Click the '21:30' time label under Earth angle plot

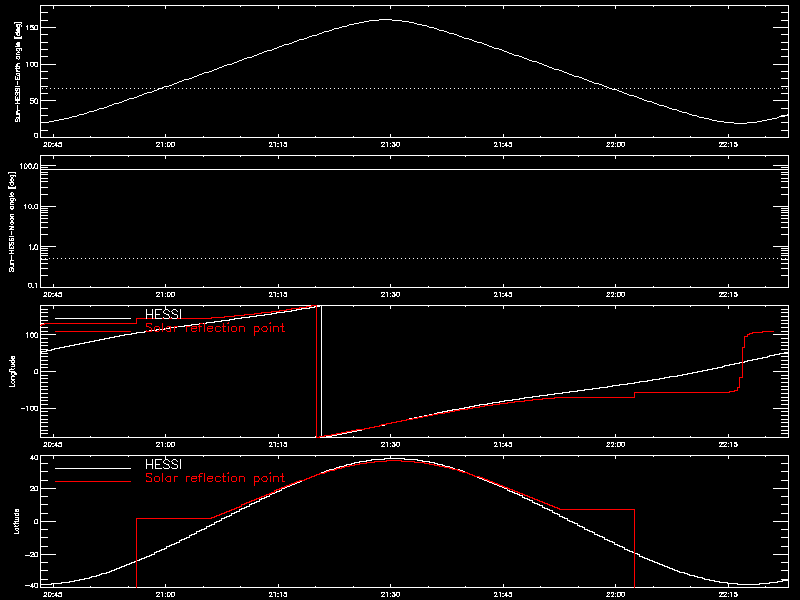390,144
